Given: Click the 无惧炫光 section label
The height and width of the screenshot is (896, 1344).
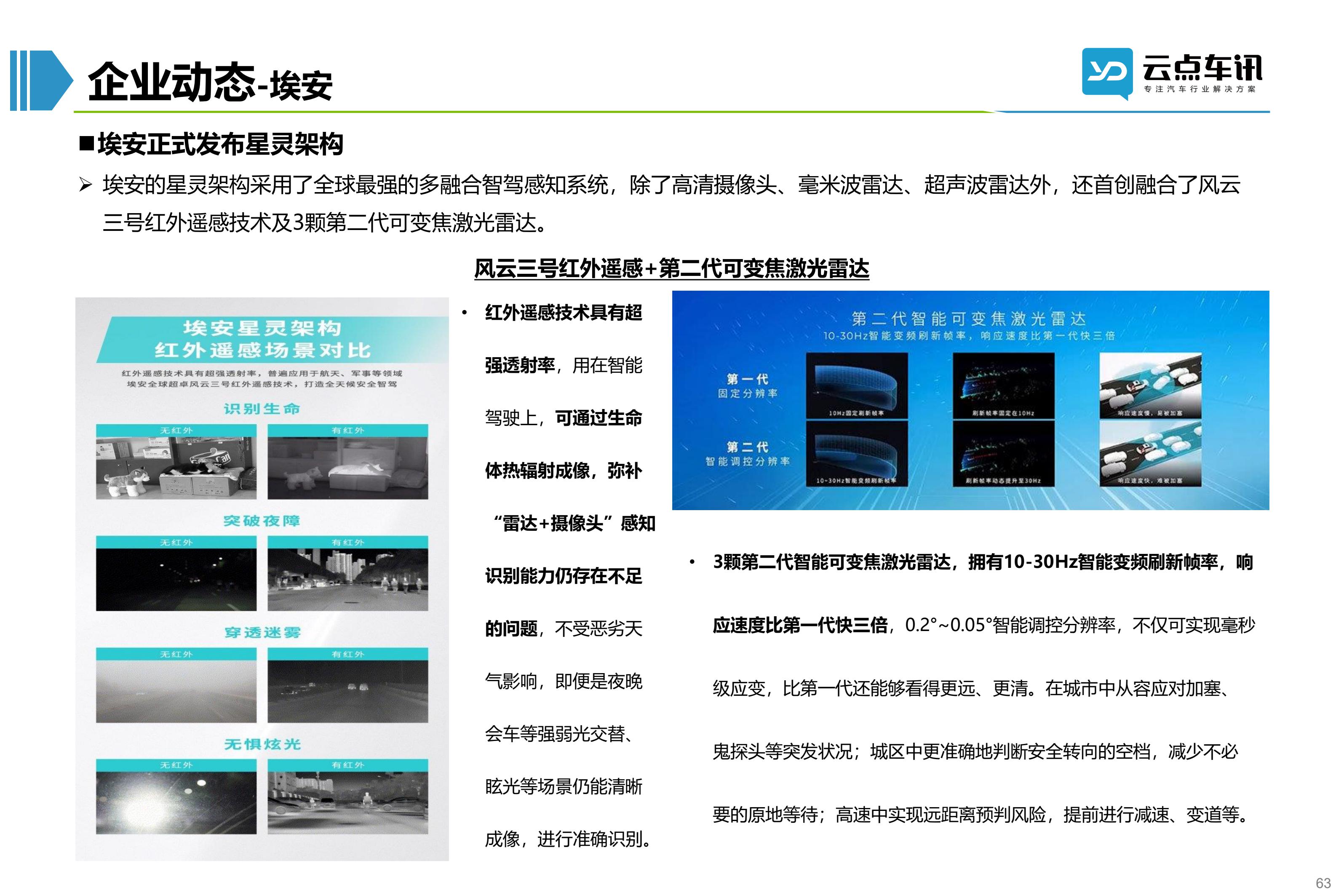Looking at the screenshot, I should coord(262,744).
